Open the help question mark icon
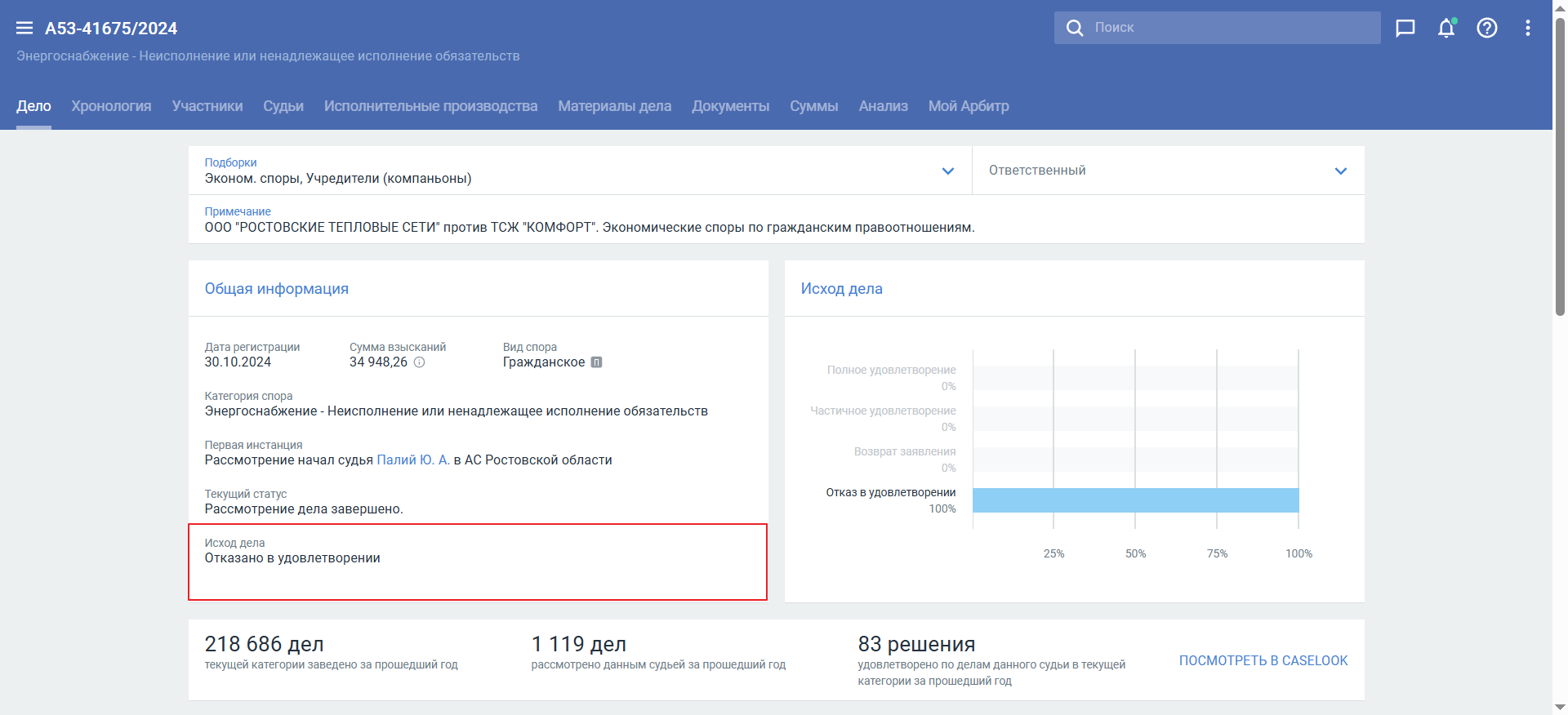Screen dimensions: 1568x715 point(1486,28)
